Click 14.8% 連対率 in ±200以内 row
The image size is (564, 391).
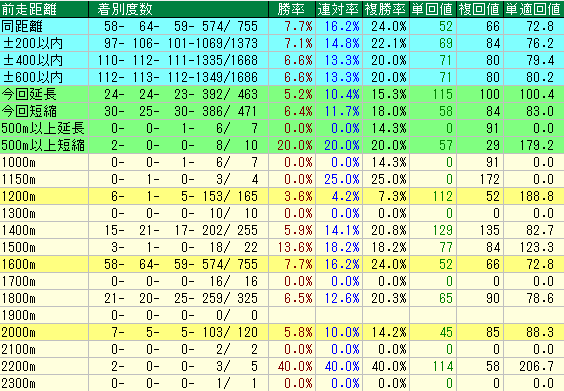click(342, 43)
